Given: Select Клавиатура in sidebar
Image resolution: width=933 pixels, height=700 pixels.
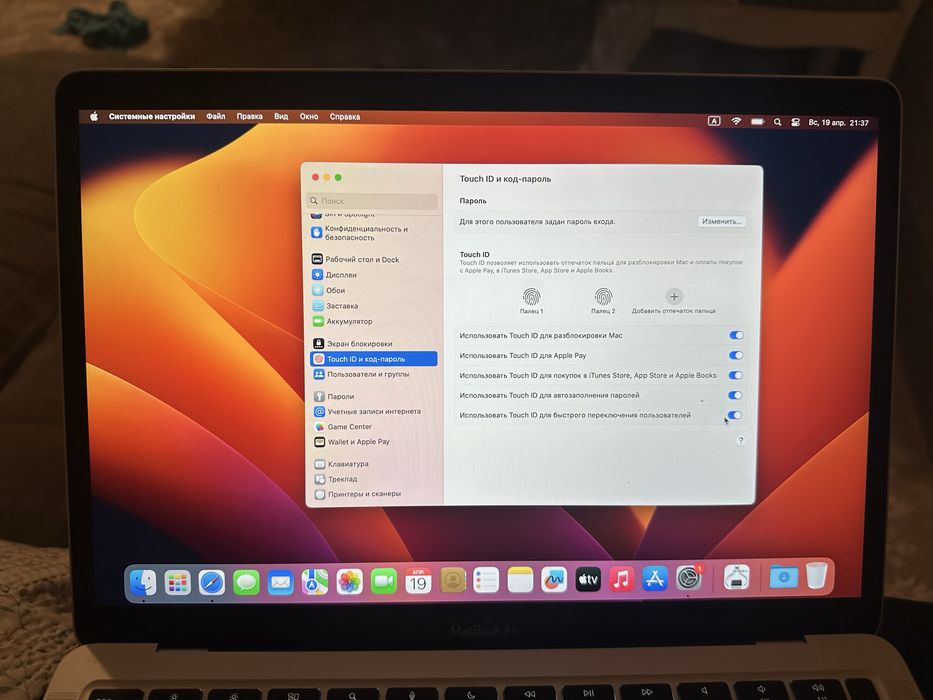Looking at the screenshot, I should (374, 464).
